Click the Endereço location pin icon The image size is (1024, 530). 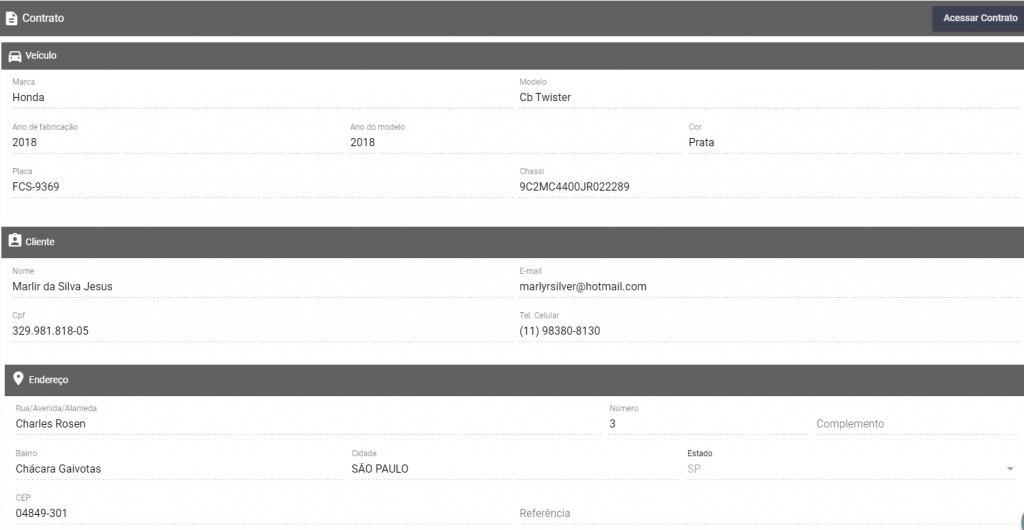pyautogui.click(x=18, y=379)
